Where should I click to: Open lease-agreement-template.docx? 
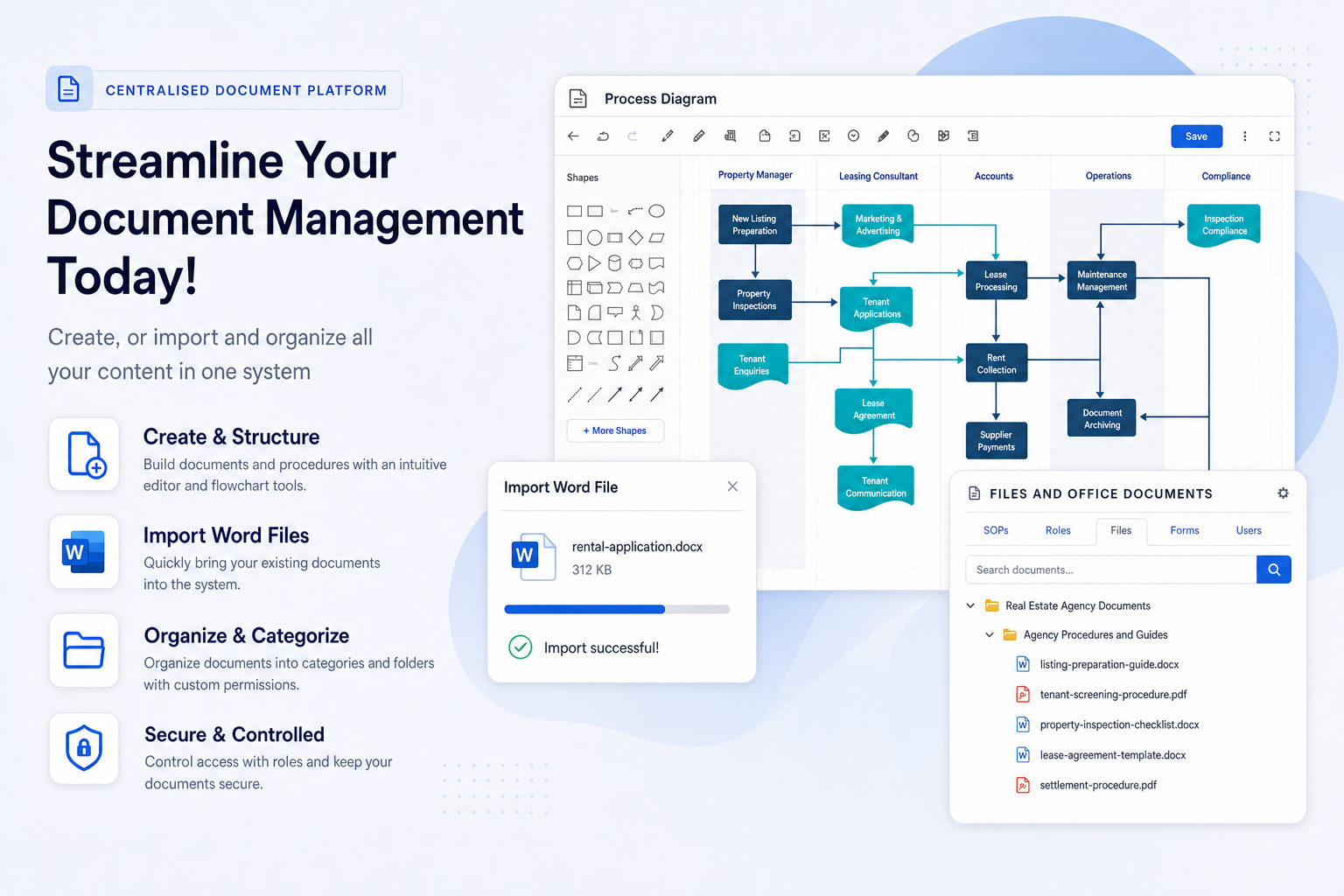coord(1113,755)
